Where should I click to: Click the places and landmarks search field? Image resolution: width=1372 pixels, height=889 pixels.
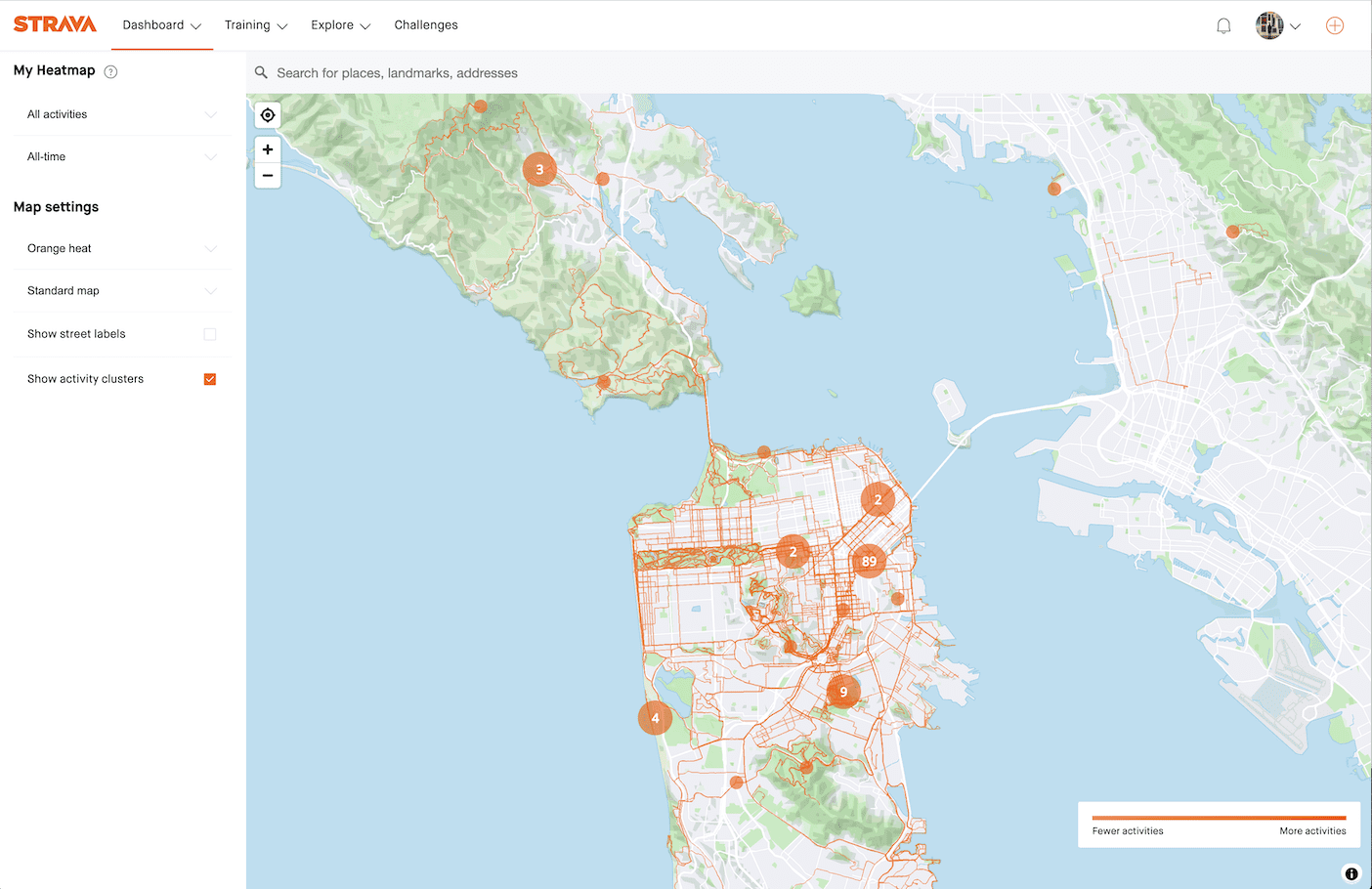(x=410, y=72)
